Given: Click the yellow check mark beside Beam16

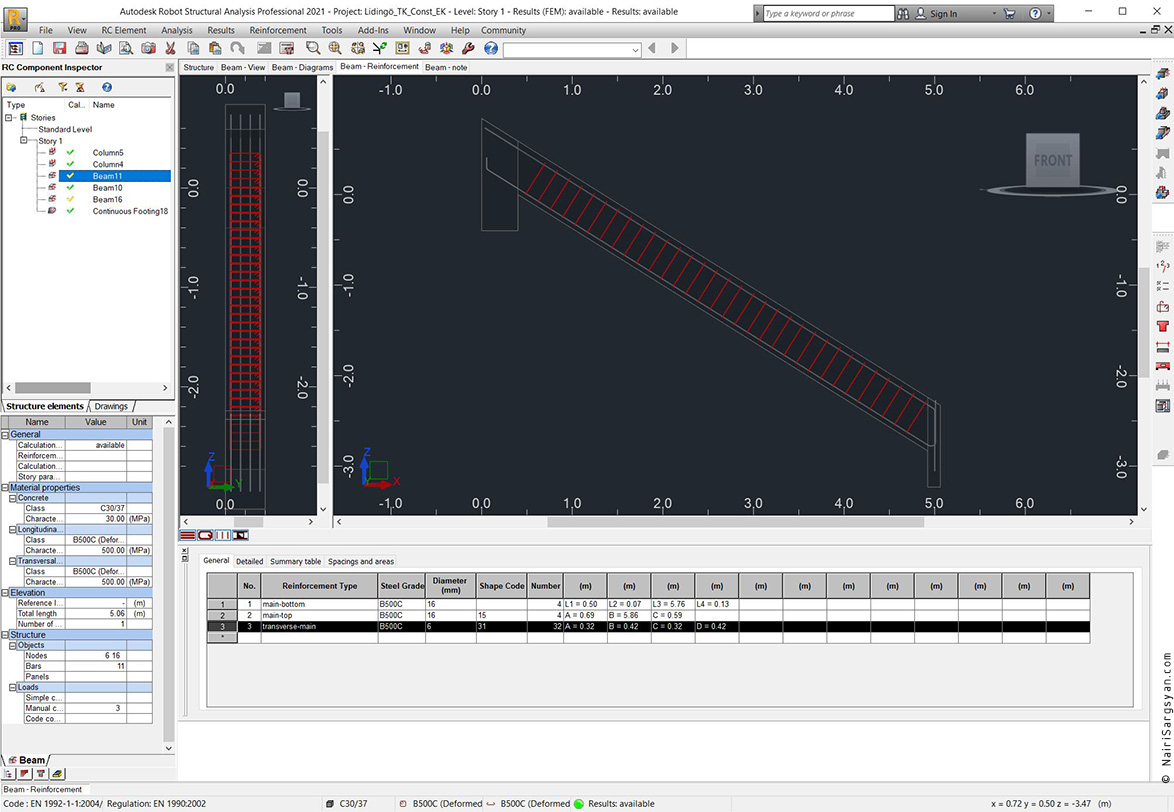Looking at the screenshot, I should [x=70, y=199].
